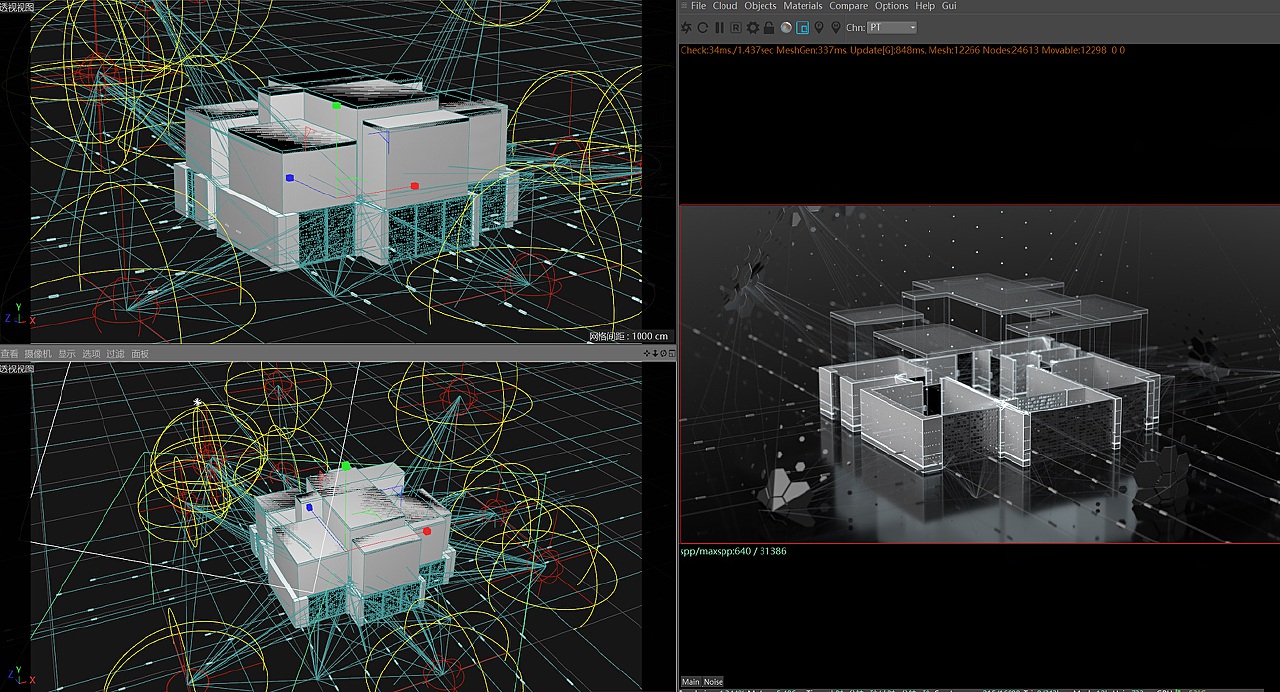
Task: Click the 网格间距 : 1000 cm label
Action: [629, 336]
